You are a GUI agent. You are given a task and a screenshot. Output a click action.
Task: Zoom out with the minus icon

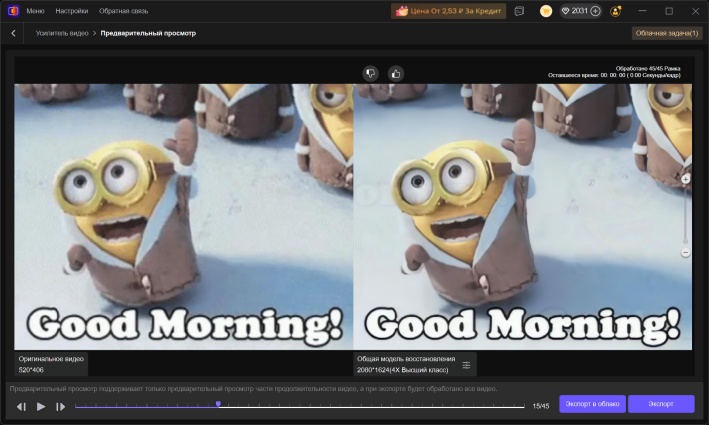pos(685,252)
